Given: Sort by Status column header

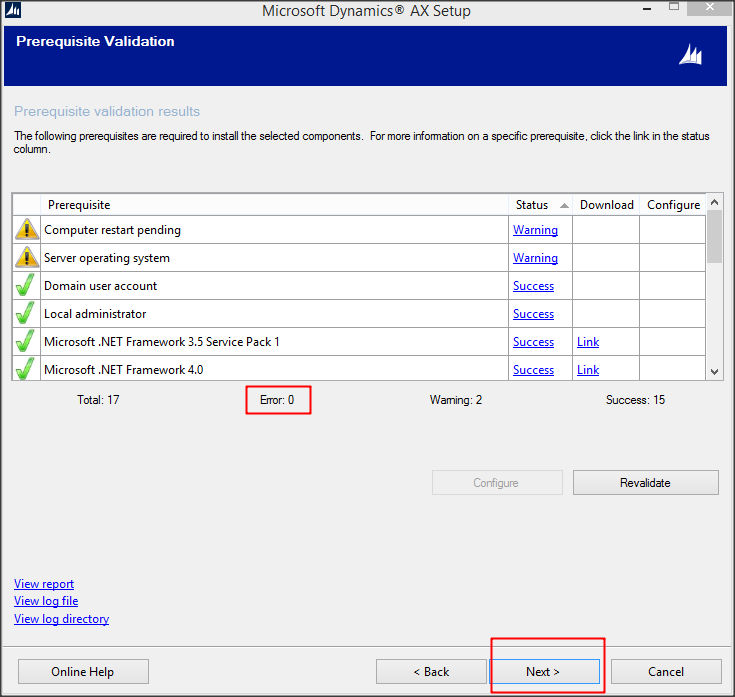Looking at the screenshot, I should (540, 205).
